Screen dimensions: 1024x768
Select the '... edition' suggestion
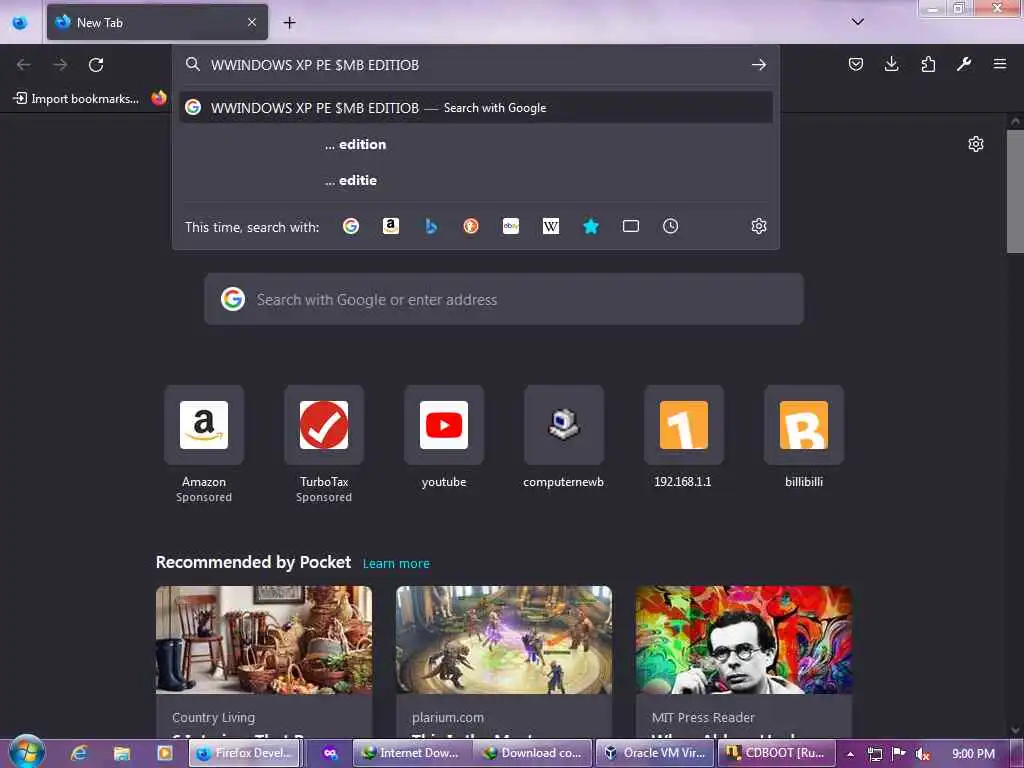pos(476,144)
